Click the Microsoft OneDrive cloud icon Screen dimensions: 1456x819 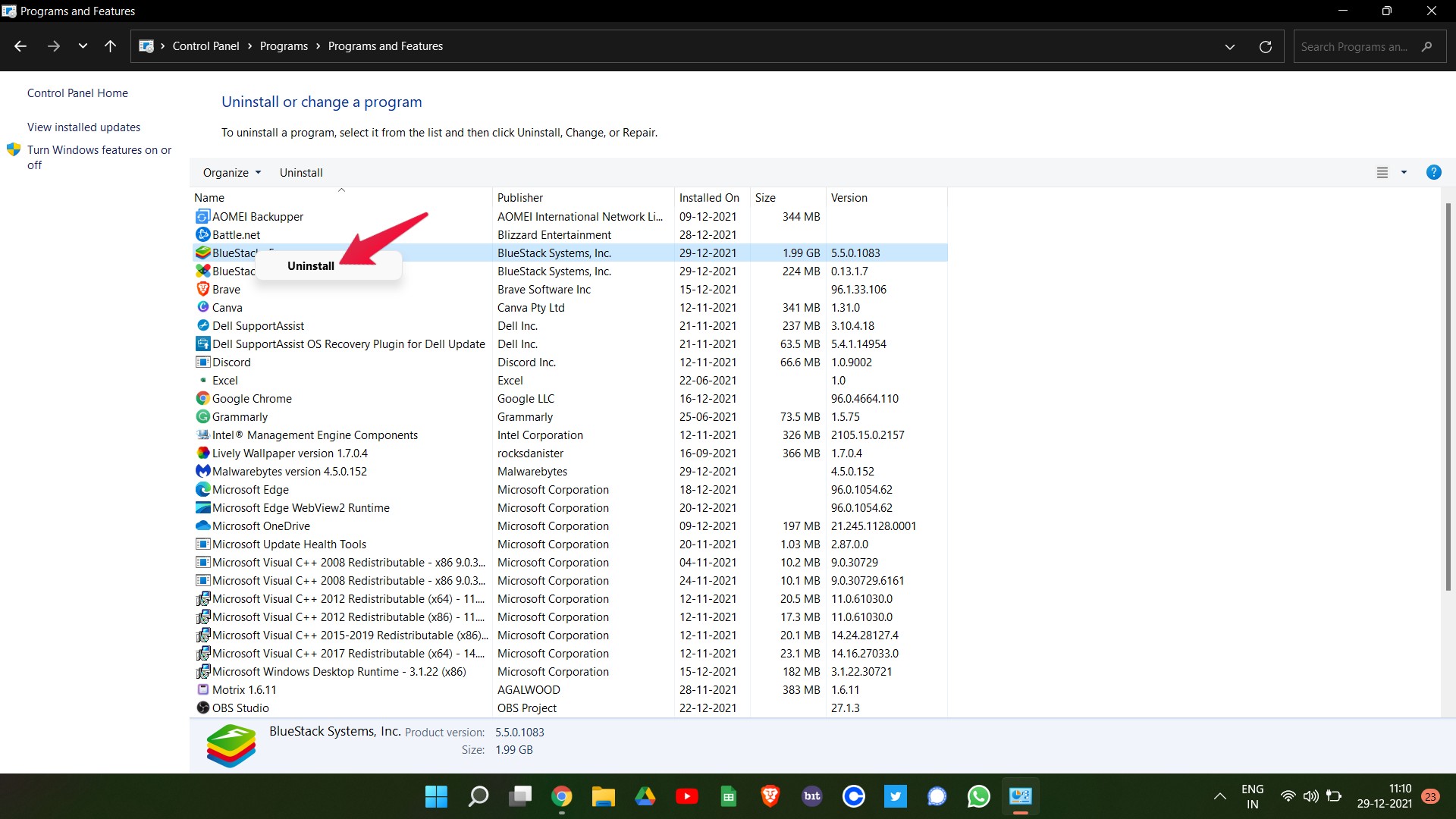point(202,526)
